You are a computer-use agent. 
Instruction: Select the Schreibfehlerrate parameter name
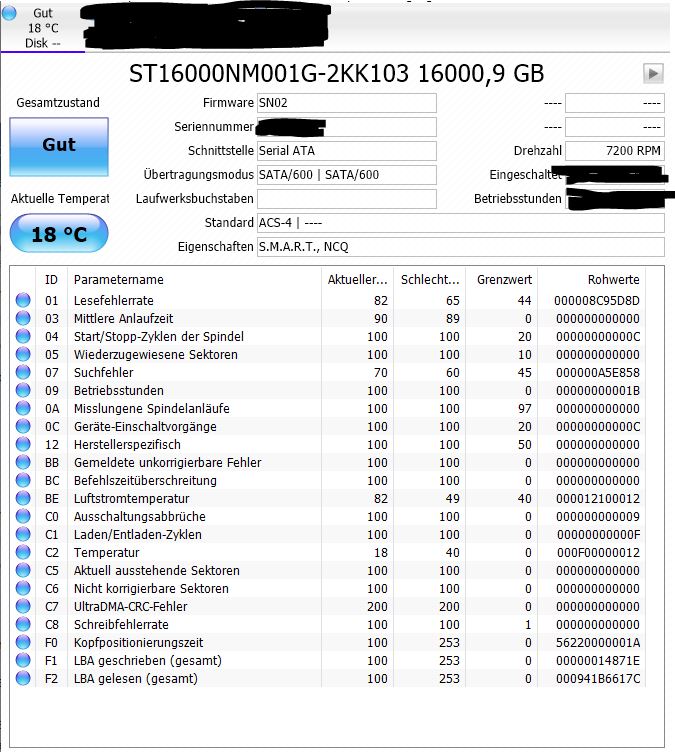coord(121,624)
